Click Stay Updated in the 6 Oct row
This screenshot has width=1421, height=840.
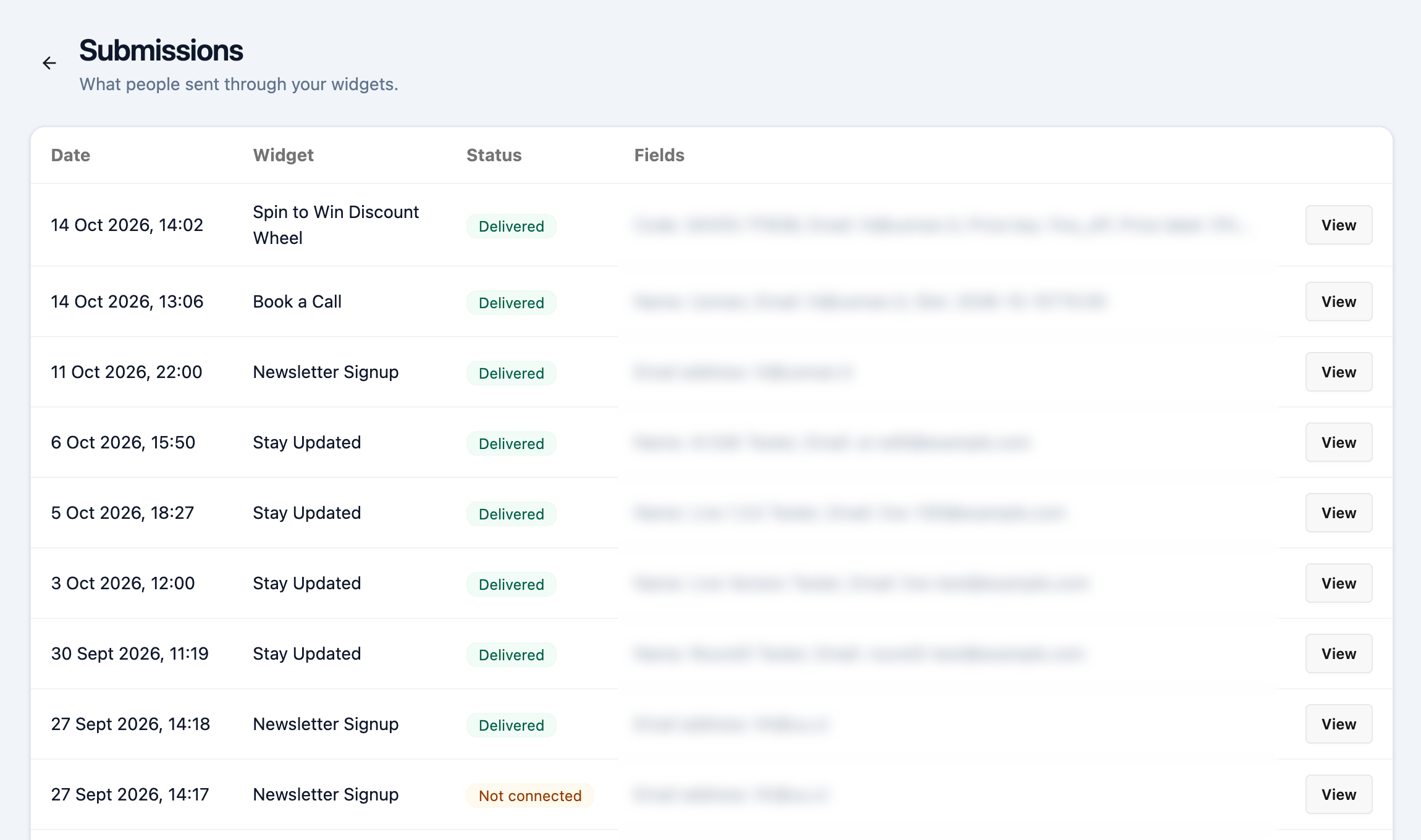306,442
